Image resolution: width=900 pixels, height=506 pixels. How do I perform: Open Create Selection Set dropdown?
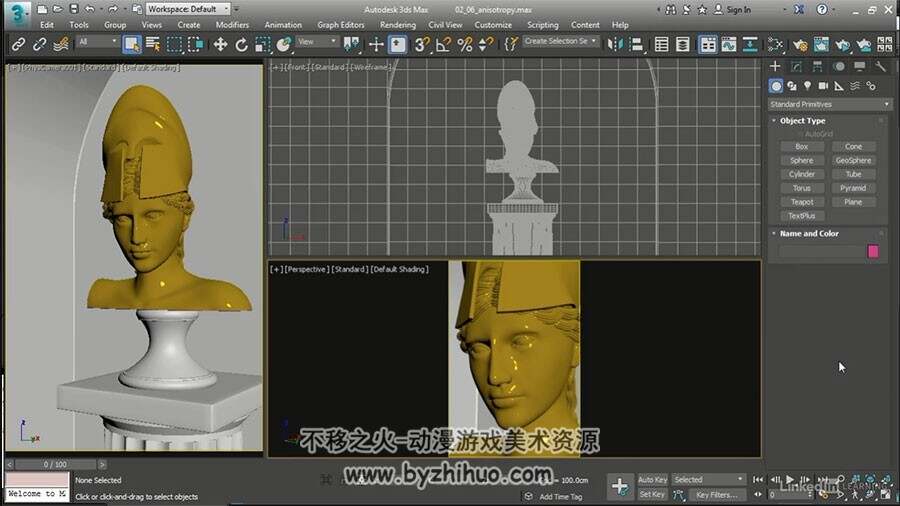[561, 41]
